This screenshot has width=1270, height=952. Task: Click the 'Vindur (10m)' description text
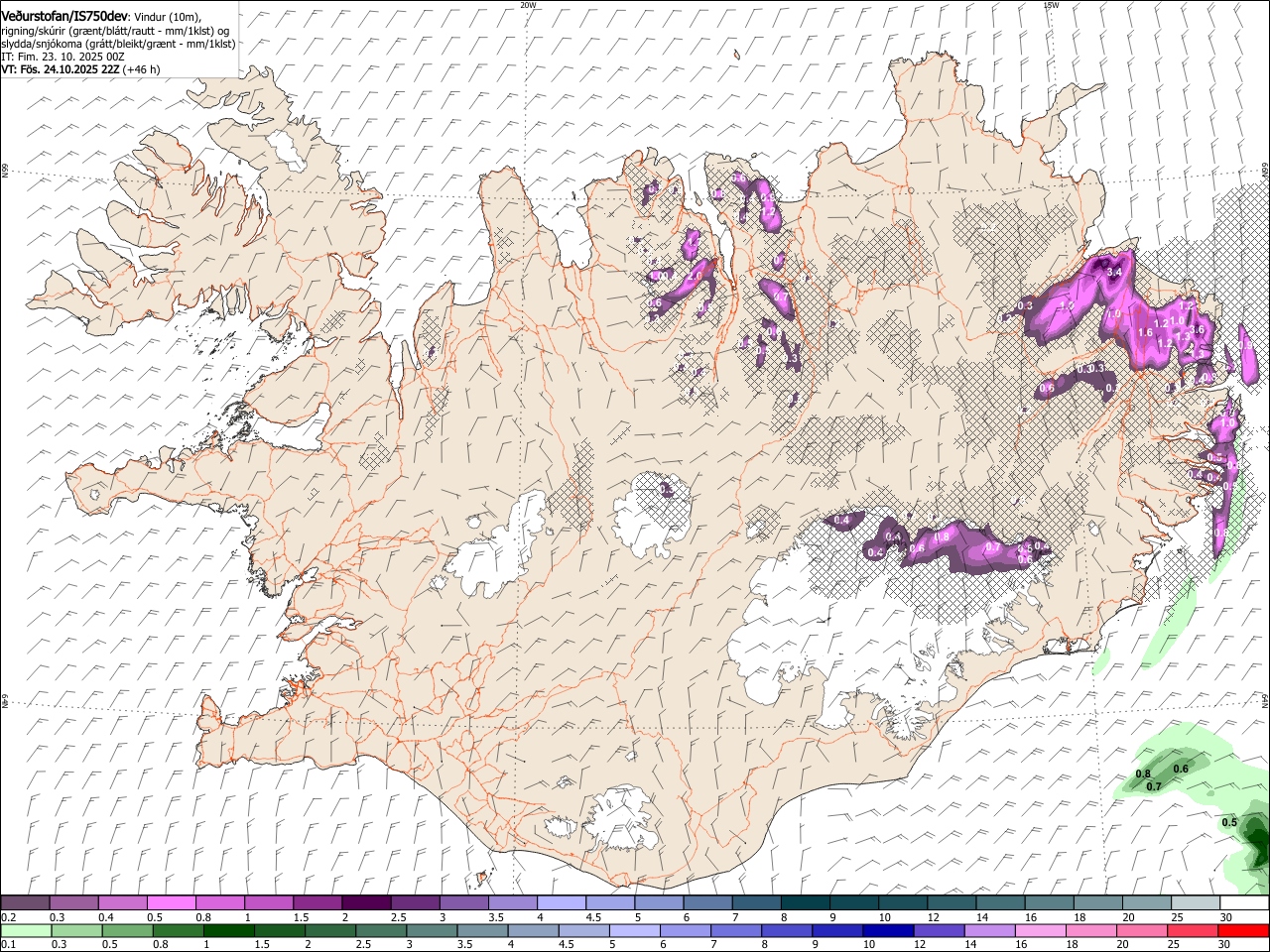[167, 18]
